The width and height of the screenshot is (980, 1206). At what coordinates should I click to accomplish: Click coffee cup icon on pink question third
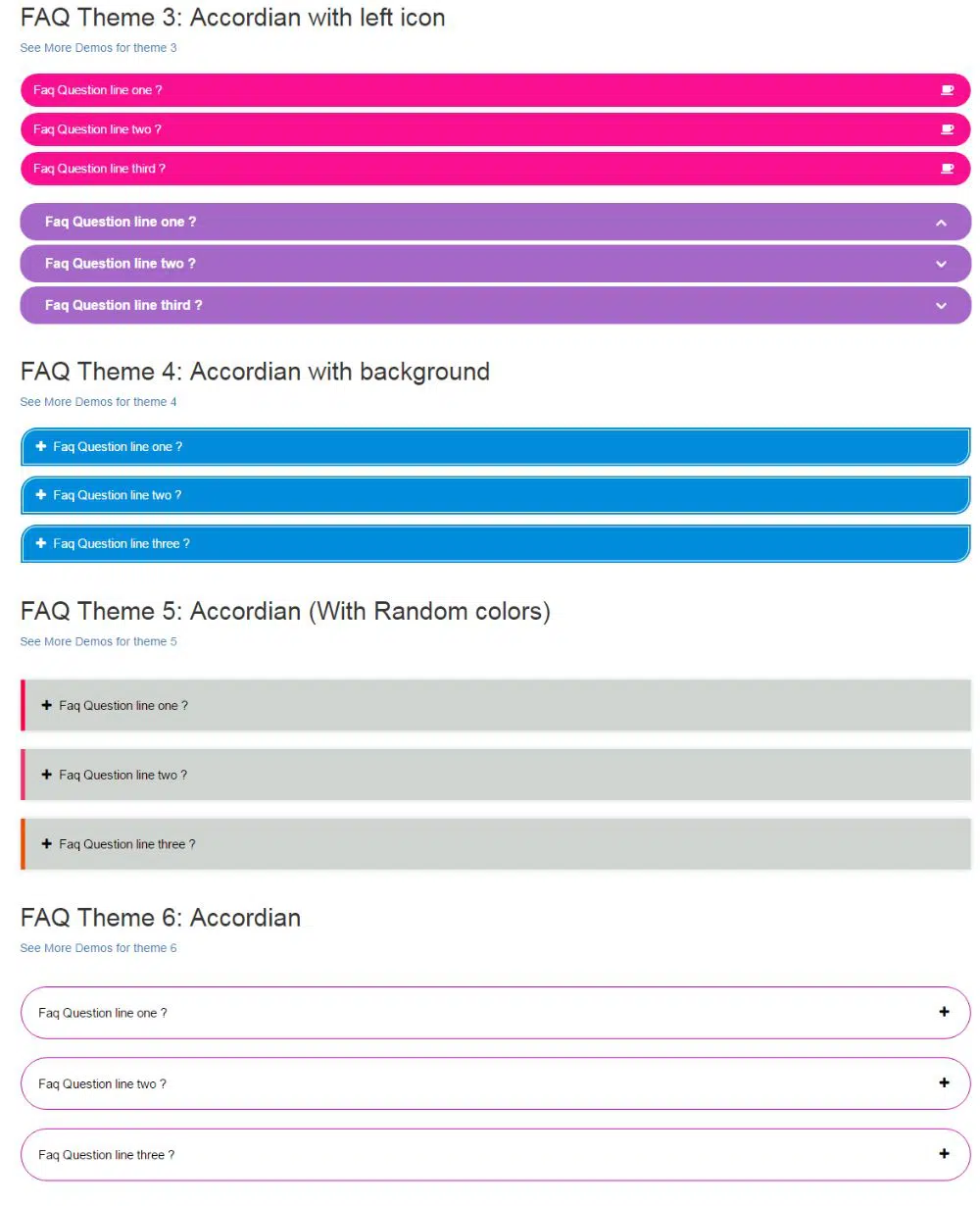[x=947, y=169]
